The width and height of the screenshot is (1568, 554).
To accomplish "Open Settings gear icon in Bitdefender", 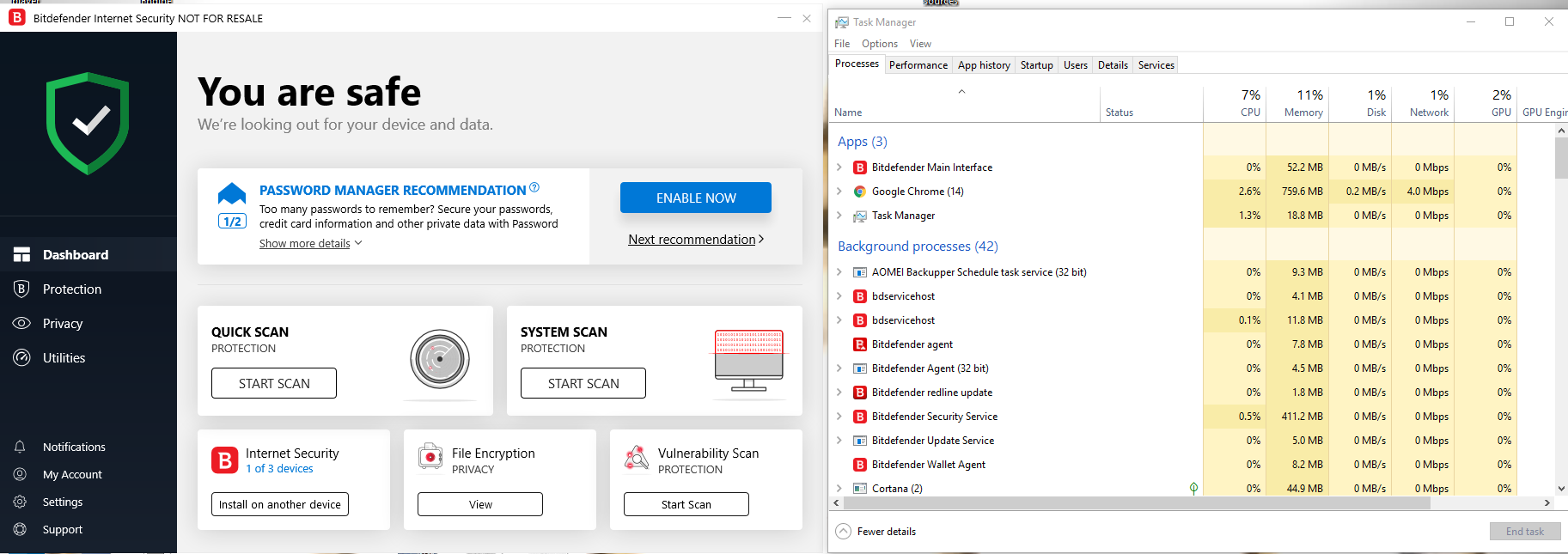I will (20, 502).
